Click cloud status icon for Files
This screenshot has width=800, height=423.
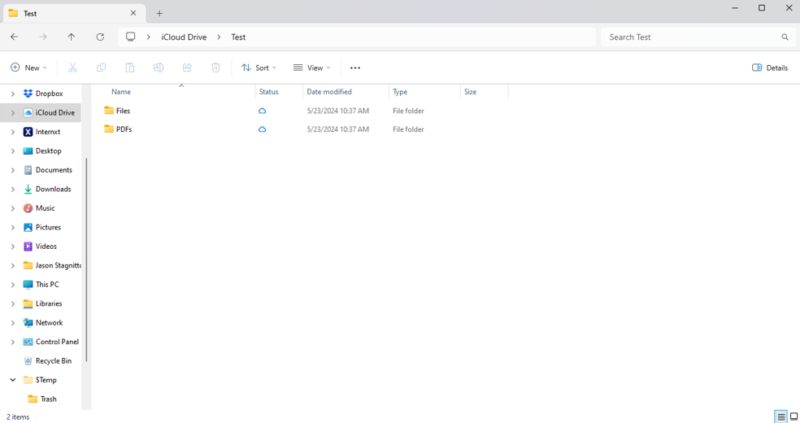tap(262, 111)
